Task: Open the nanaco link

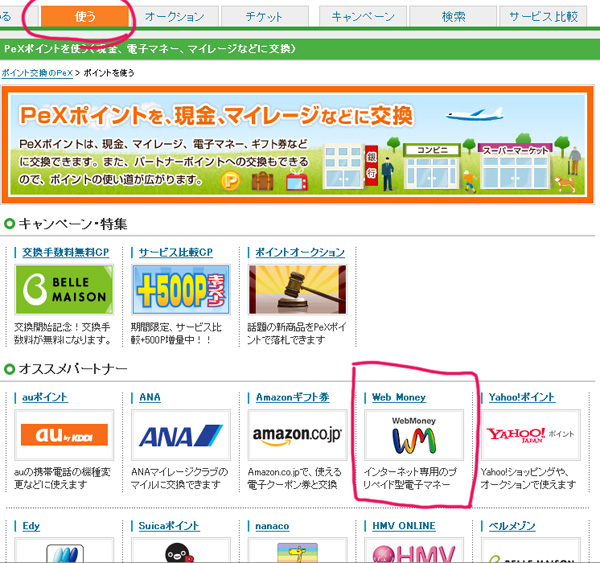Action: 272,526
